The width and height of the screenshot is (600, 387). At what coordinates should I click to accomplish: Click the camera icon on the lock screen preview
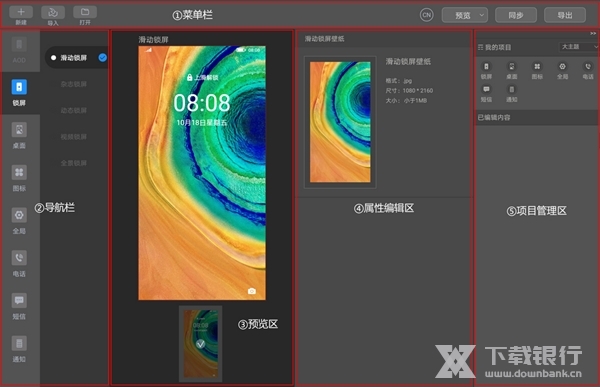[x=251, y=291]
